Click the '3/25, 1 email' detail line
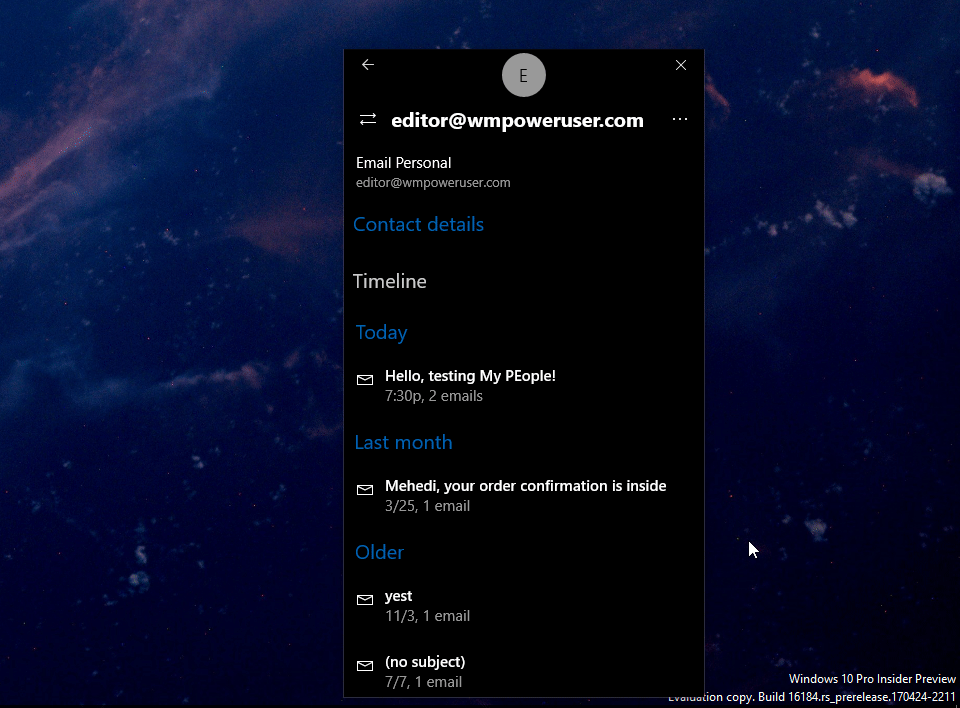 point(427,506)
